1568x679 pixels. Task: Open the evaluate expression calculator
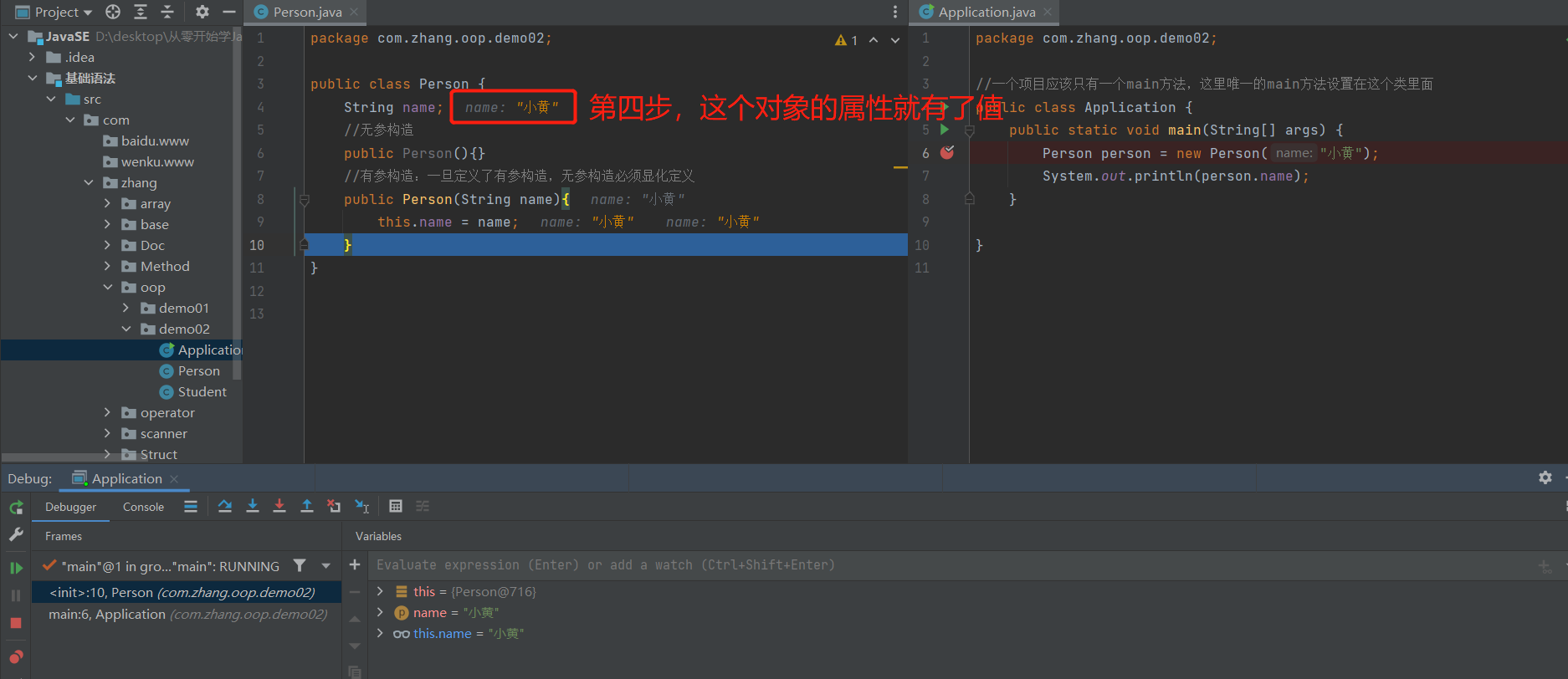[x=396, y=506]
